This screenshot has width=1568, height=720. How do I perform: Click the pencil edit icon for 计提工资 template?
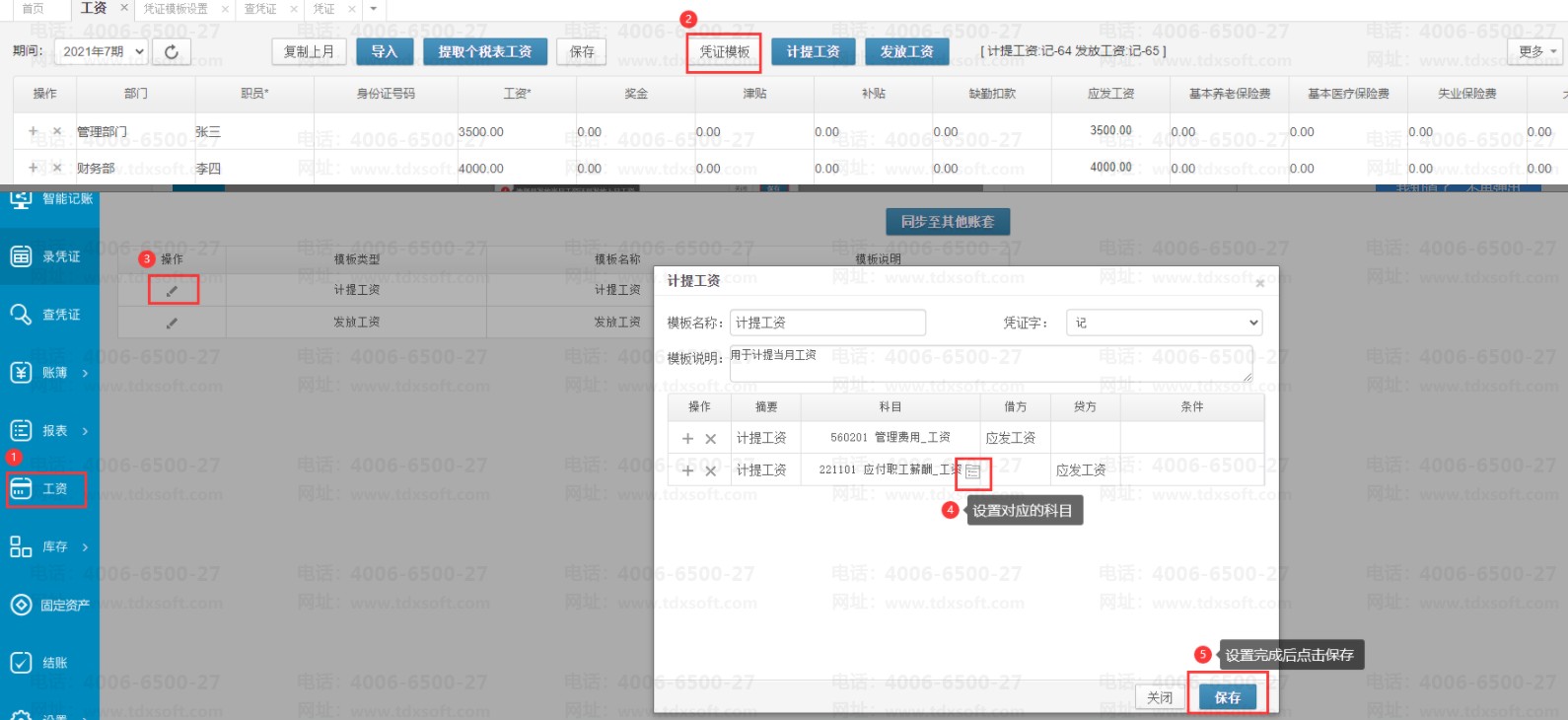click(173, 291)
